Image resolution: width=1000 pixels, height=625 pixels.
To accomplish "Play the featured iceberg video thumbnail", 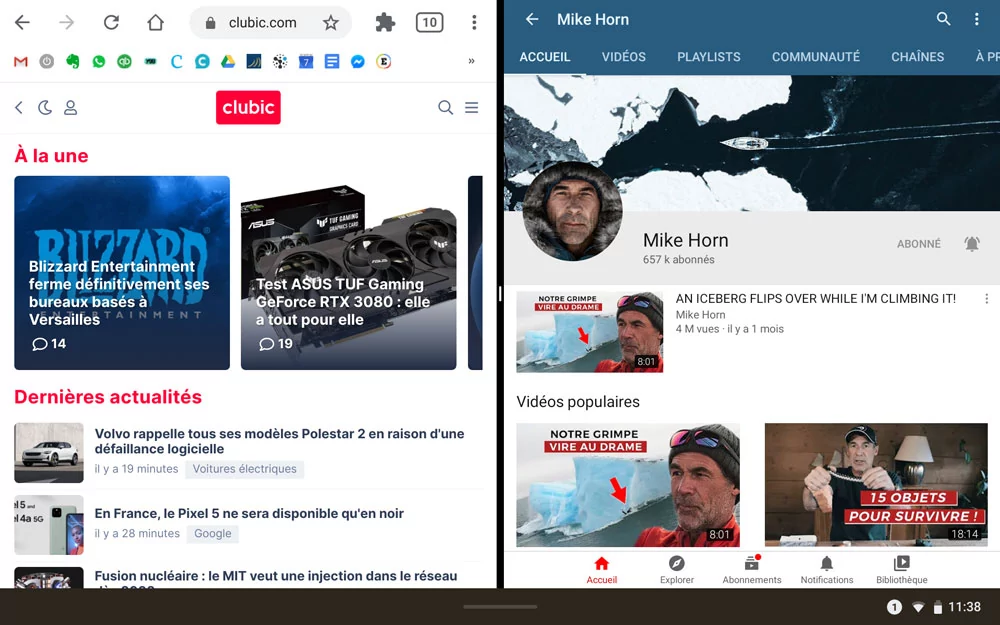I will [590, 332].
